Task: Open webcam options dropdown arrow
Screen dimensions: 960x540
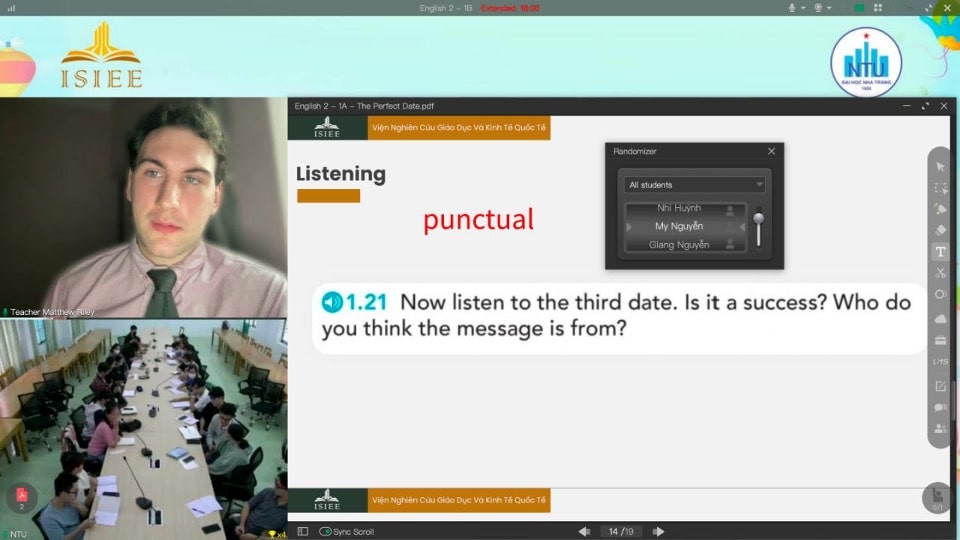Action: (829, 9)
